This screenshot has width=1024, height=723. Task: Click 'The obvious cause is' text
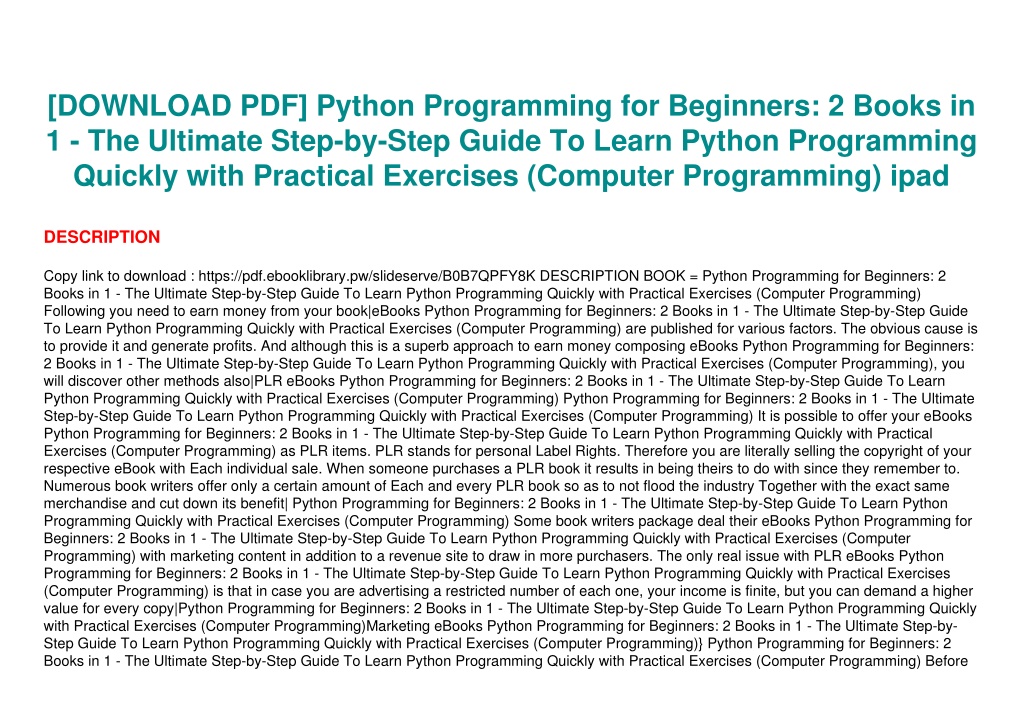click(x=910, y=329)
